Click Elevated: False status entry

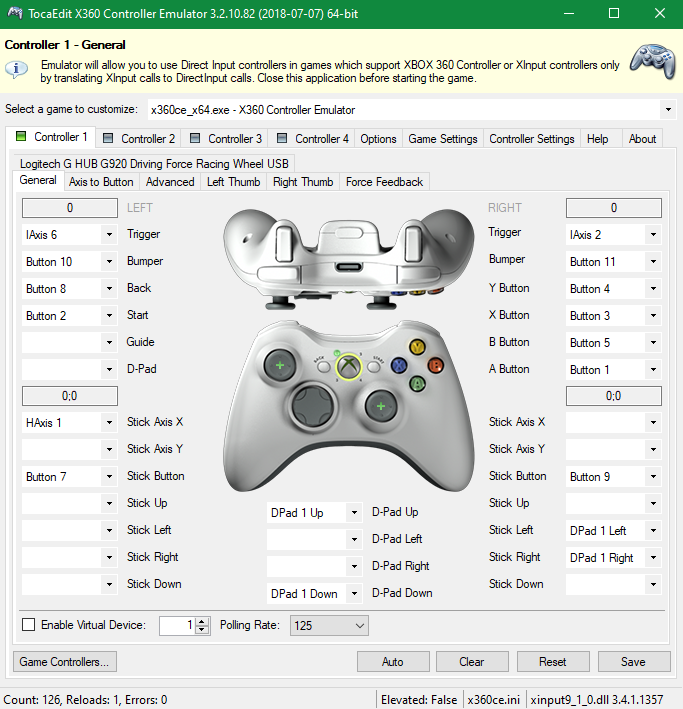pyautogui.click(x=419, y=700)
